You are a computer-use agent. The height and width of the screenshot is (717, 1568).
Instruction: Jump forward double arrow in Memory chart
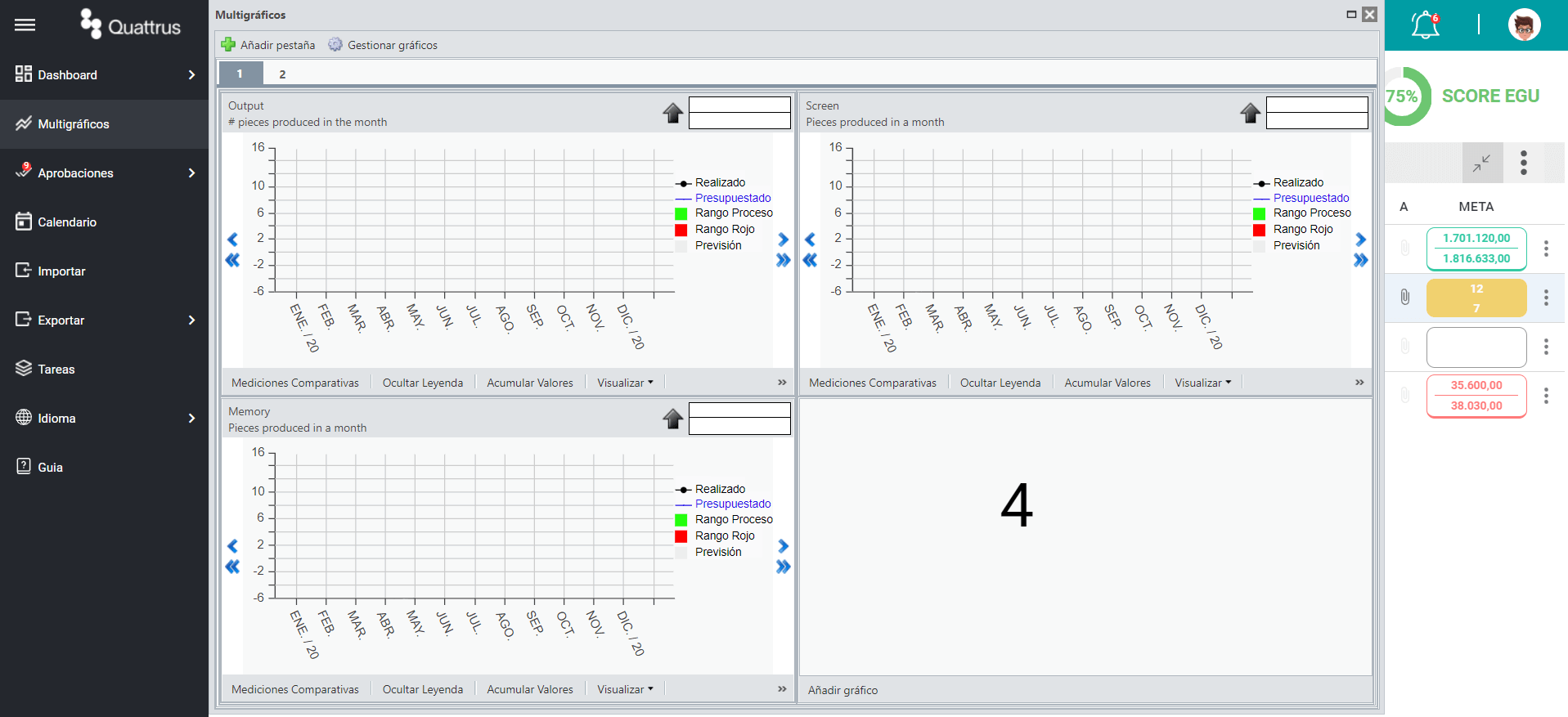point(783,567)
